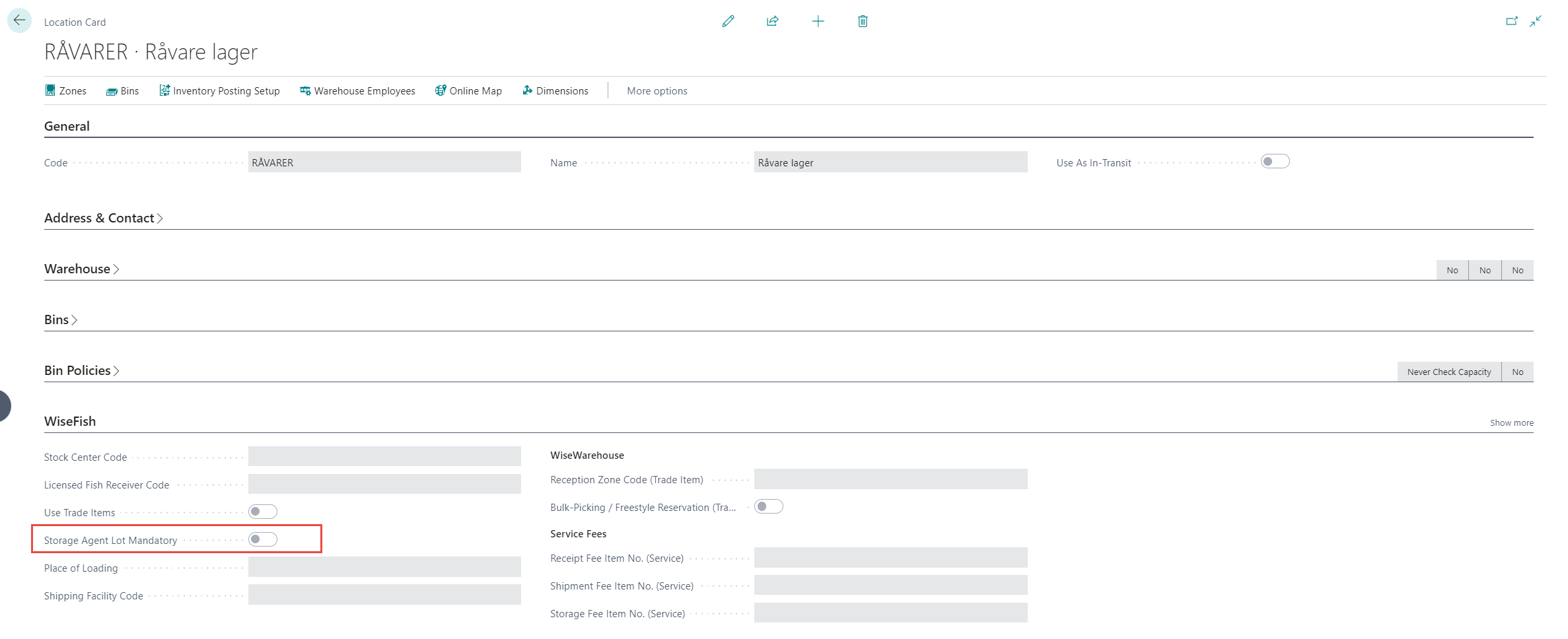Click the collapse page arrows icon

1536,21
